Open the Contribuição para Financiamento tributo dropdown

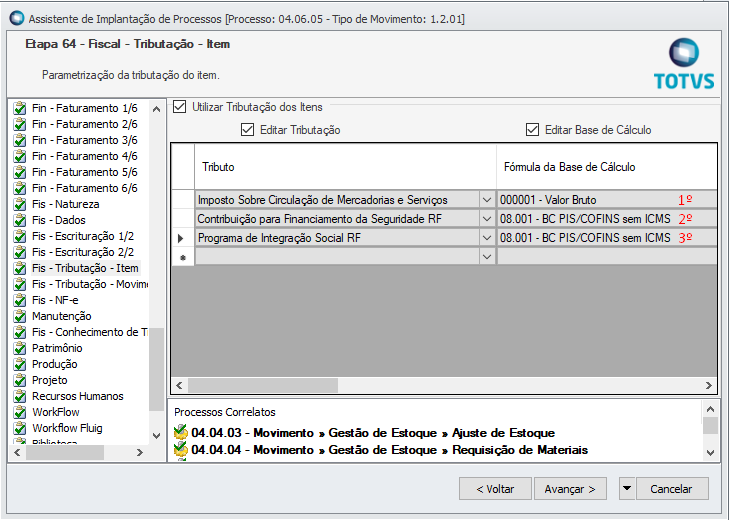tap(487, 219)
